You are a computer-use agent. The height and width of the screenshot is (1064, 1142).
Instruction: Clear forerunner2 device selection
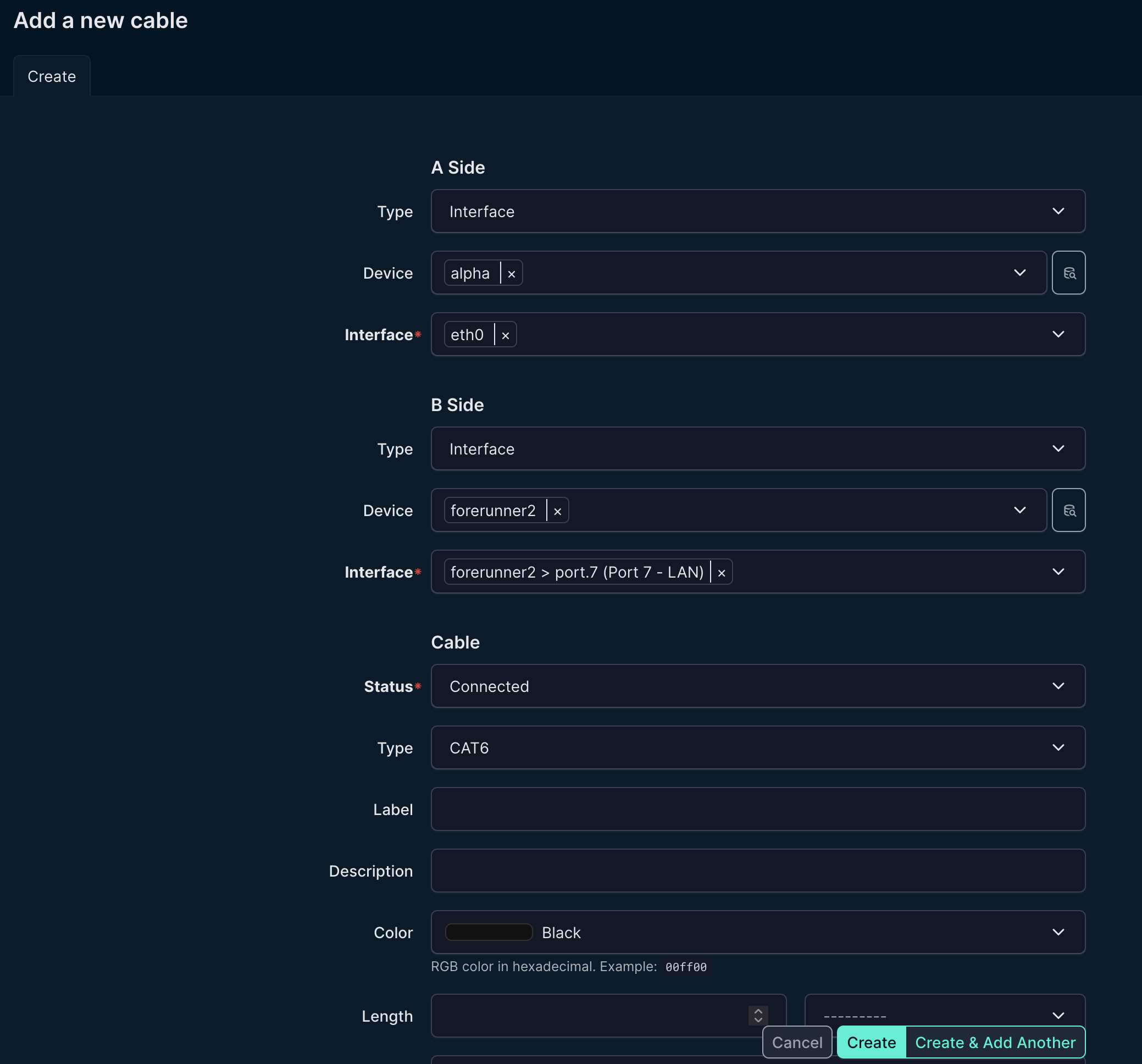point(557,511)
